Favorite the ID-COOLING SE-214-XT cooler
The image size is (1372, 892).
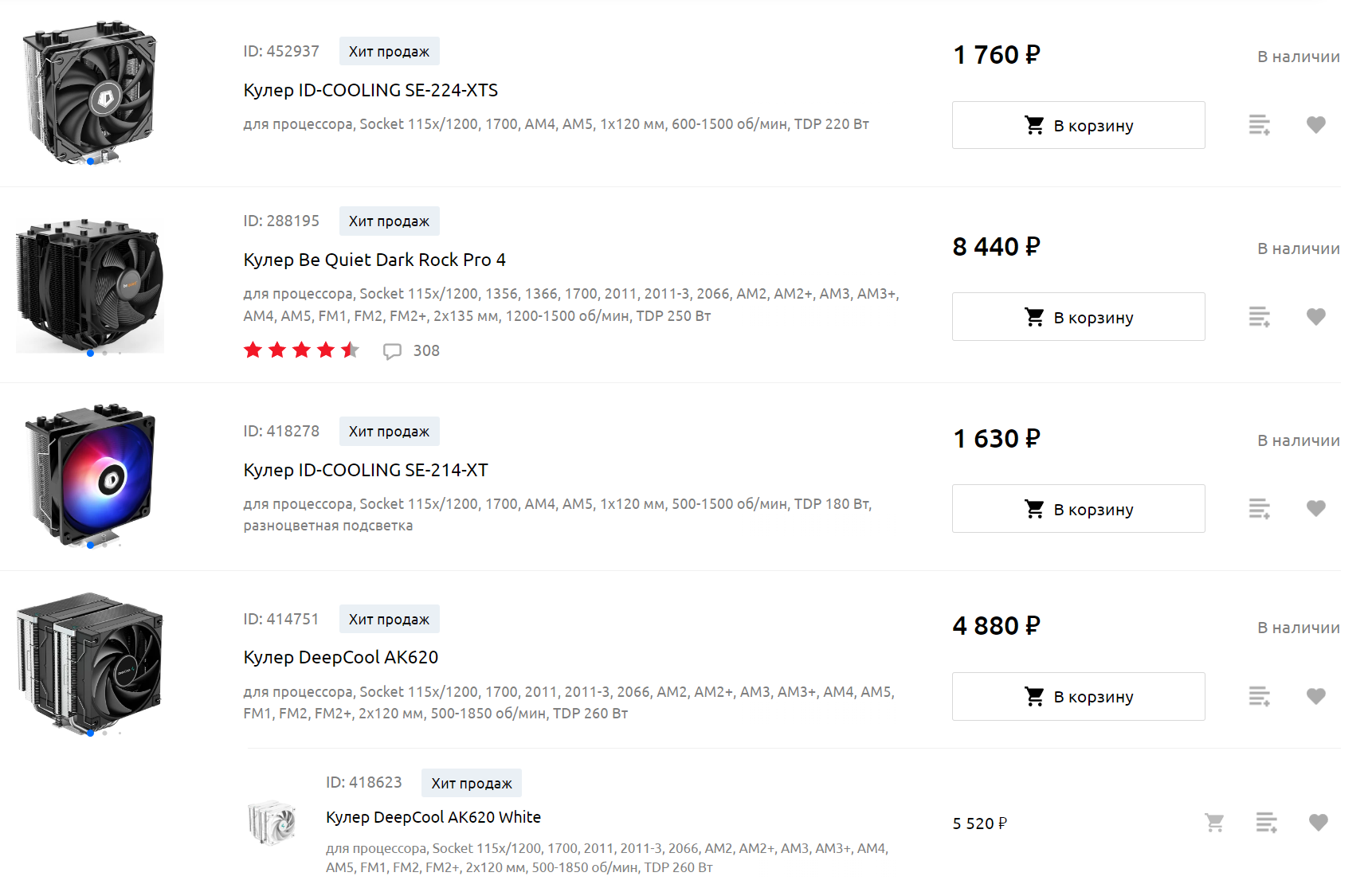tap(1315, 509)
